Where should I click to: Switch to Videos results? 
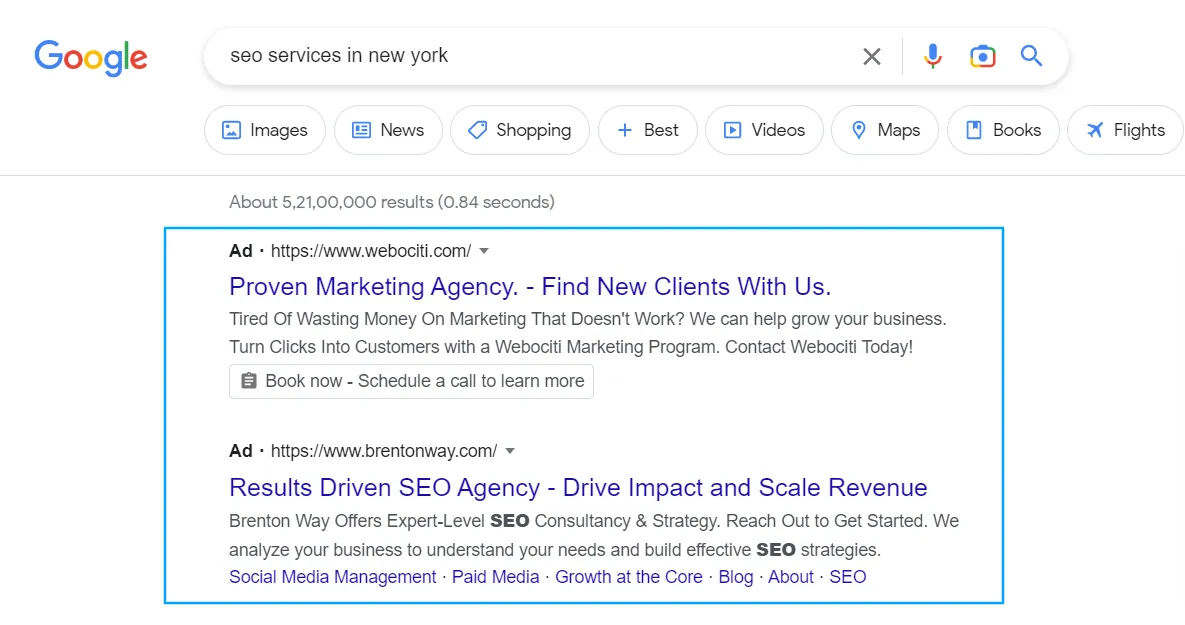(764, 130)
